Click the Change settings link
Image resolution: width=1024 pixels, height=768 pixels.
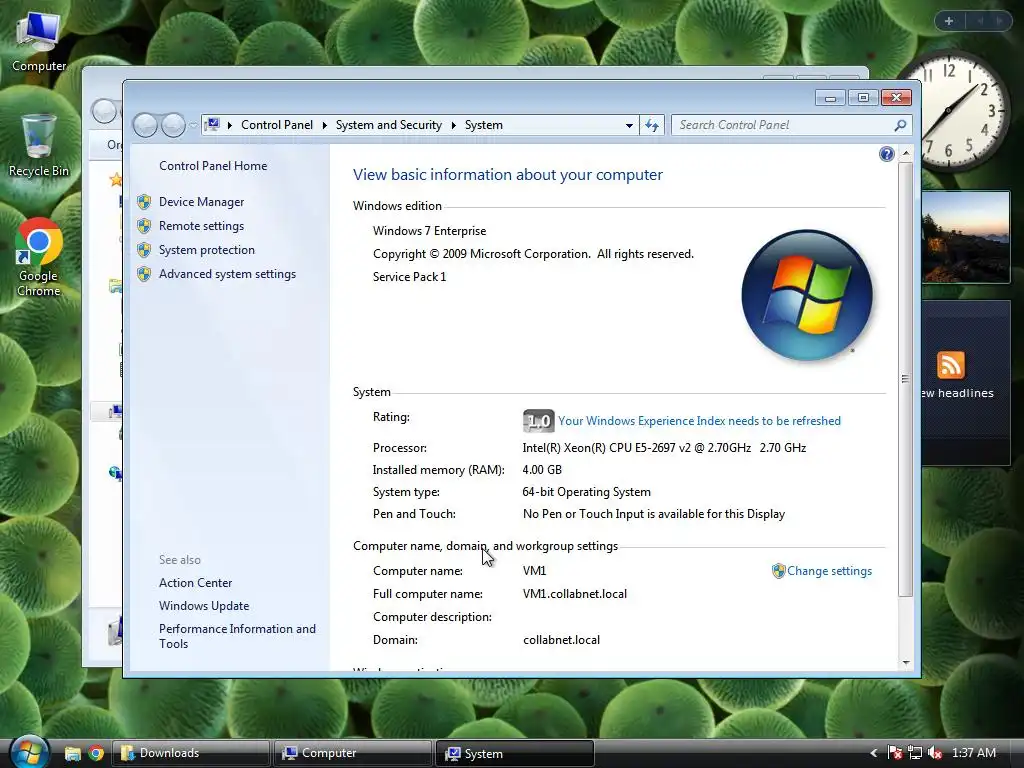tap(829, 571)
